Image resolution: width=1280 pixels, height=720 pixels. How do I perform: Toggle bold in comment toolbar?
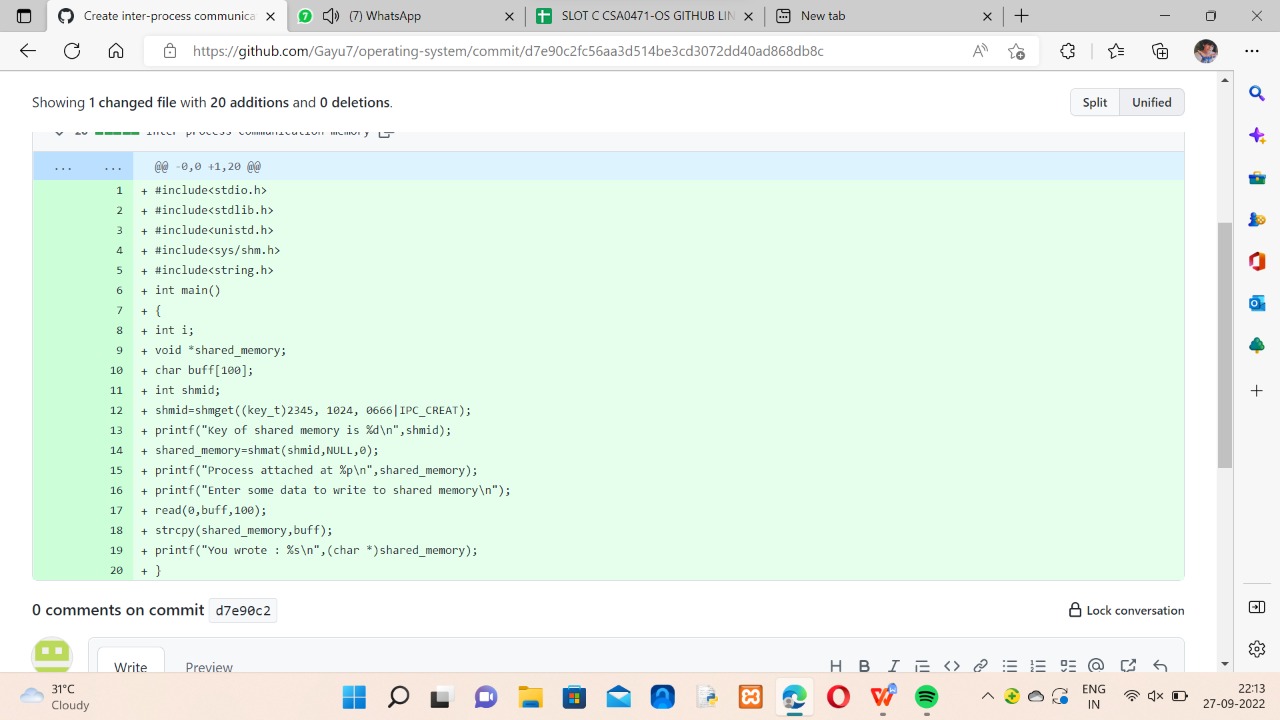click(864, 666)
